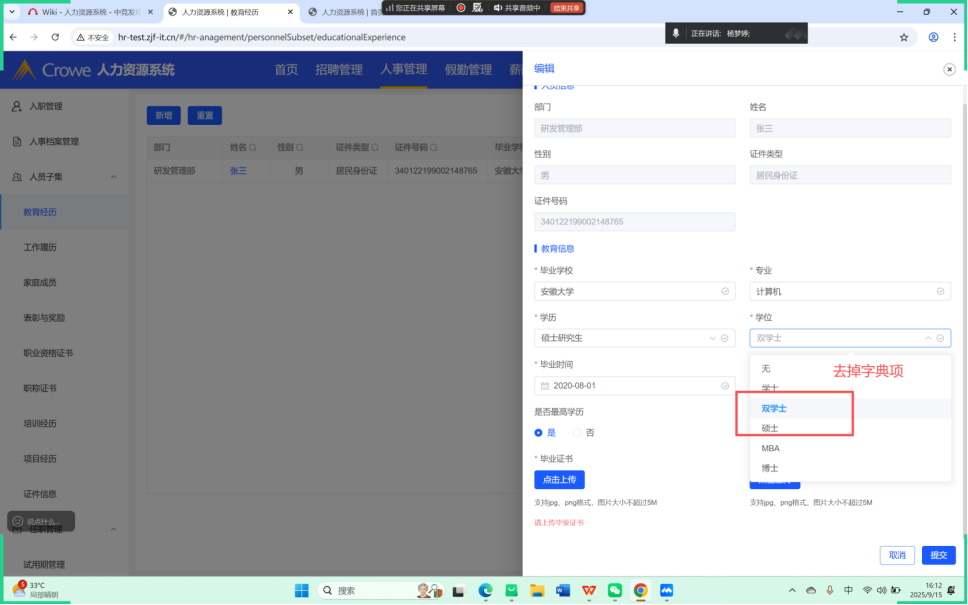The image size is (968, 605).
Task: Click the red record icon in sharing bar
Action: pyautogui.click(x=461, y=8)
